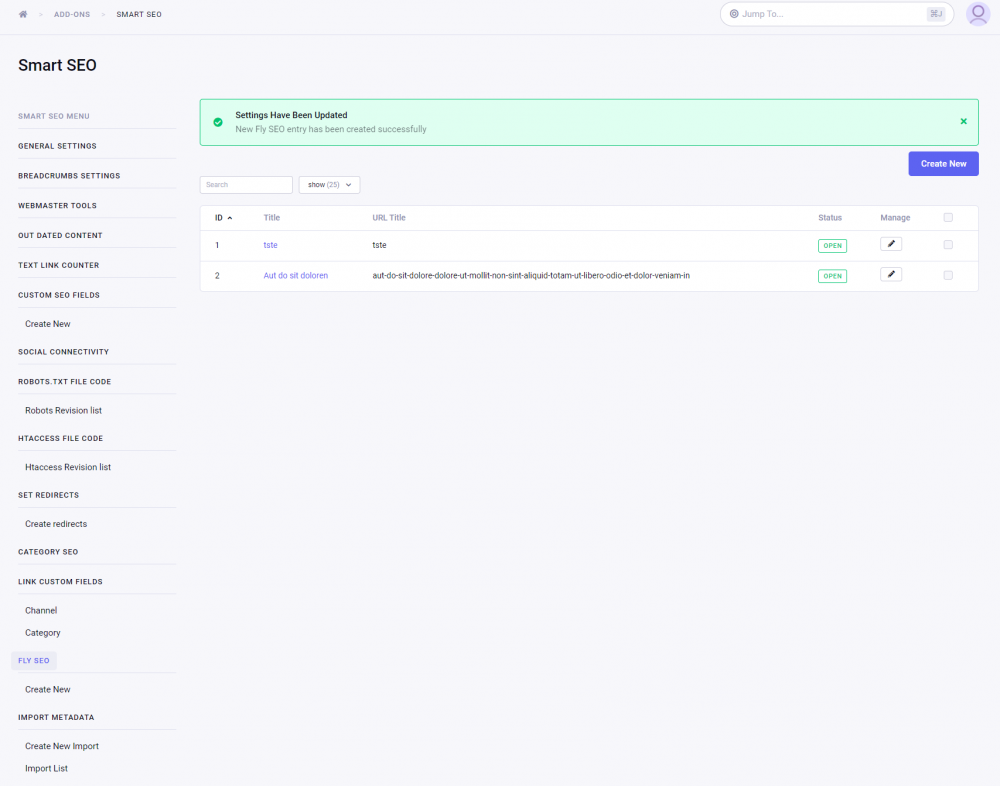This screenshot has width=1000, height=786.
Task: Edit entry 'tste' with pencil icon
Action: click(890, 244)
